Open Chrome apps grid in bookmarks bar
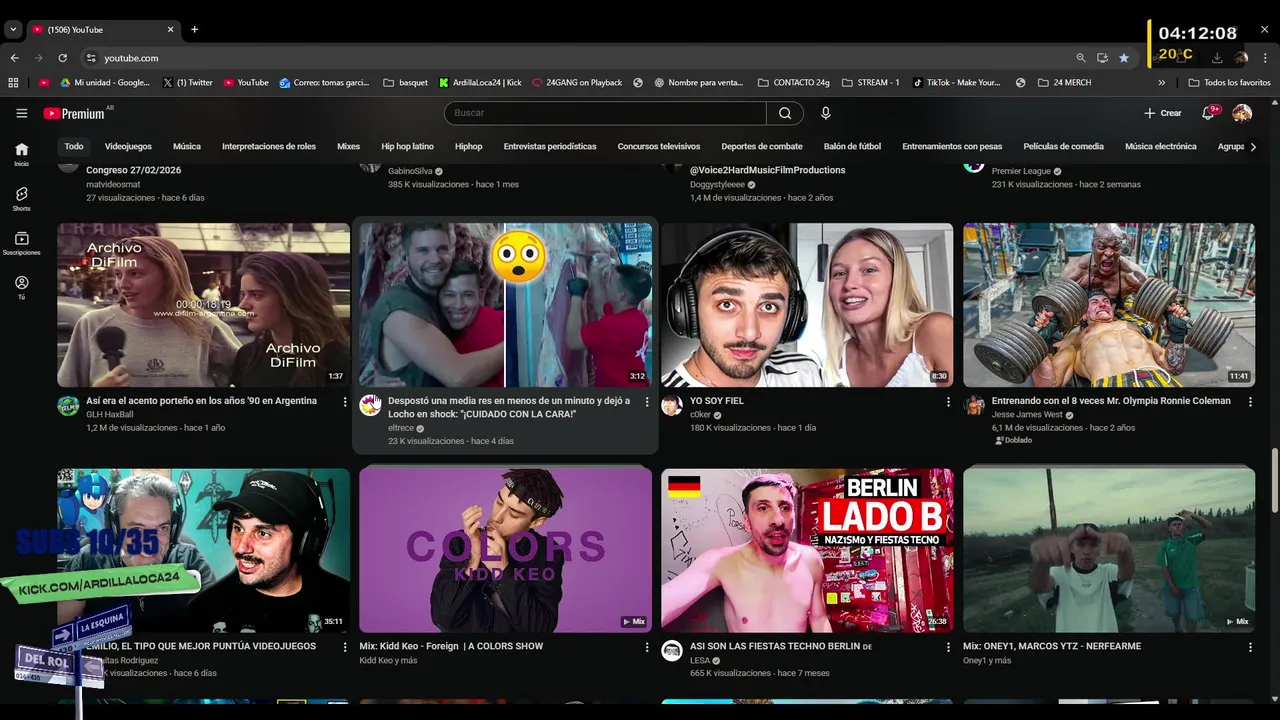 [x=14, y=83]
